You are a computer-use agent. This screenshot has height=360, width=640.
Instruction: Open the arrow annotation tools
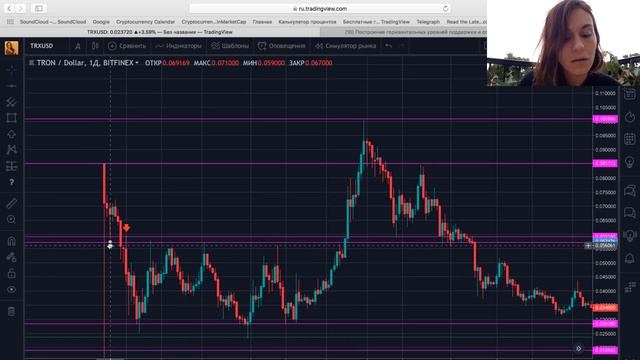(x=11, y=134)
